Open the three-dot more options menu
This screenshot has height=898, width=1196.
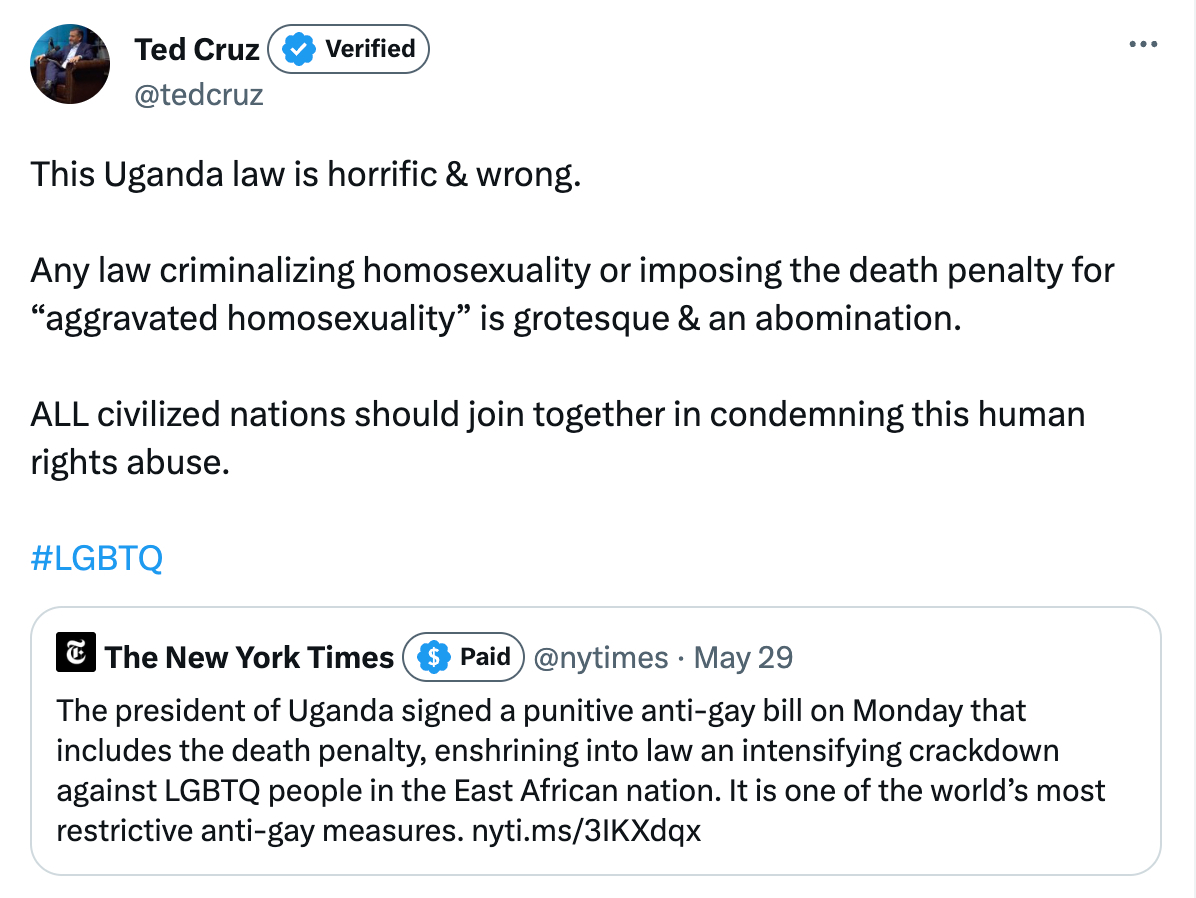click(1142, 45)
